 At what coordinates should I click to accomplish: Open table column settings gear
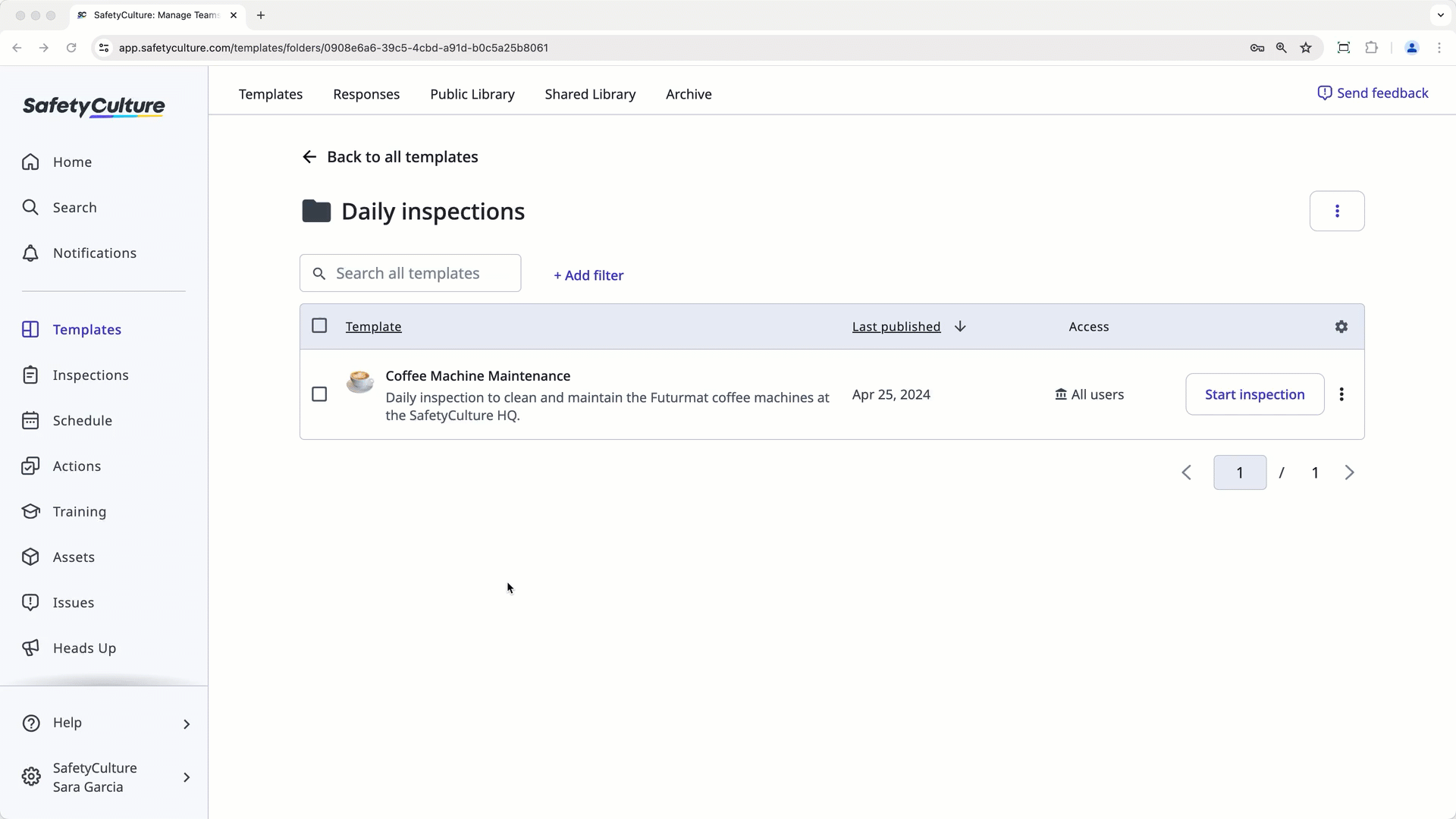1341,327
